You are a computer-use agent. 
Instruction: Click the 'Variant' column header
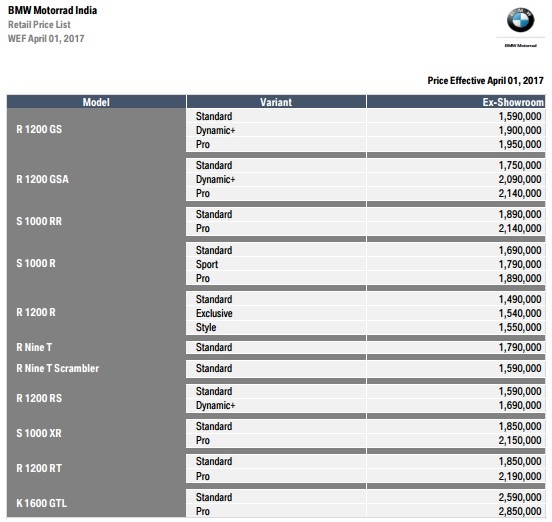[x=276, y=102]
